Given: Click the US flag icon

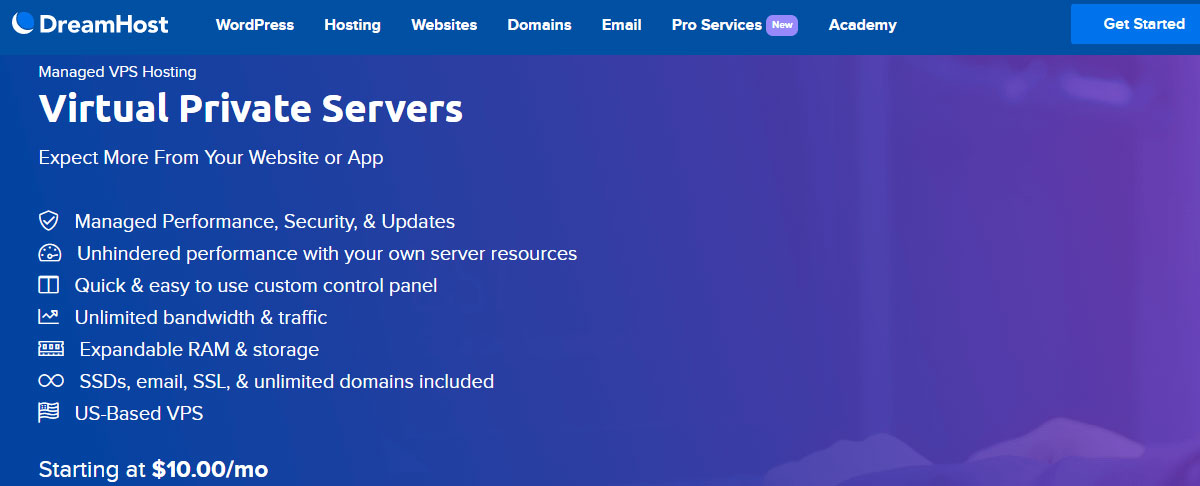Looking at the screenshot, I should click(49, 412).
